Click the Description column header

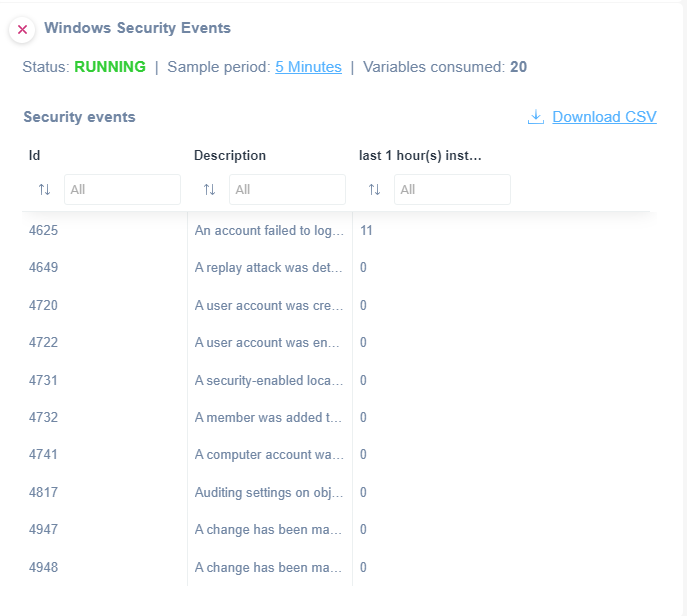[230, 156]
